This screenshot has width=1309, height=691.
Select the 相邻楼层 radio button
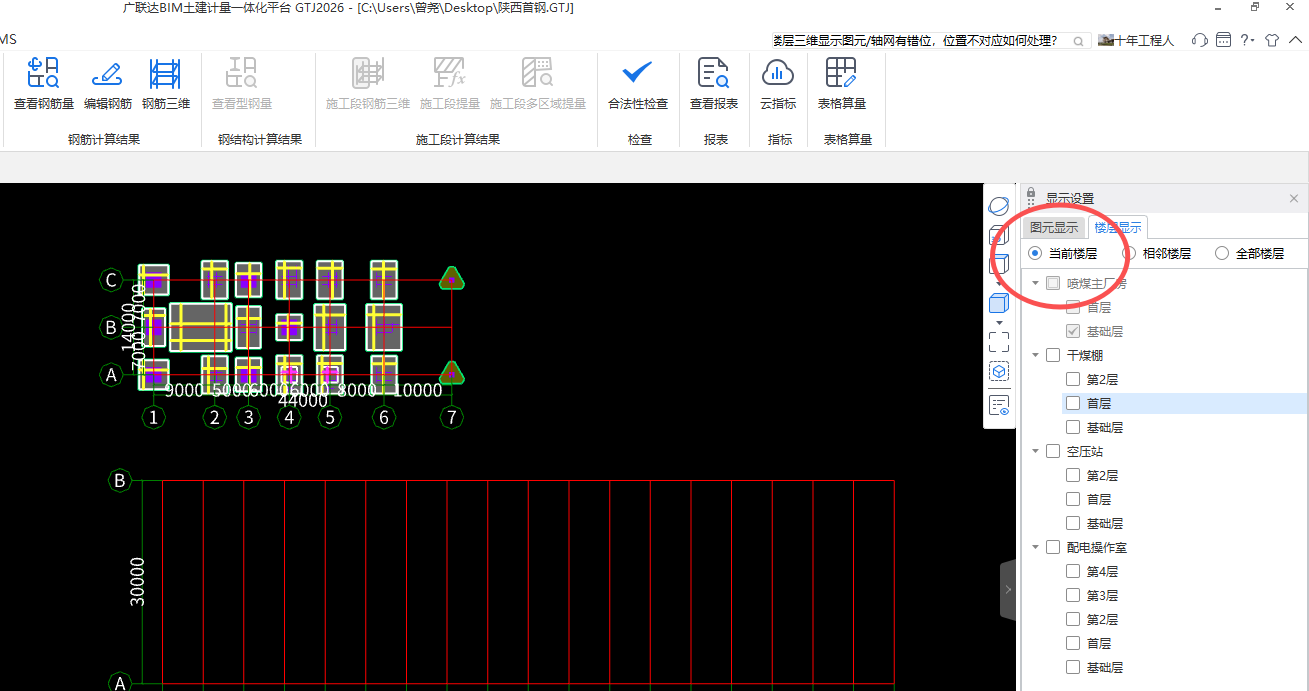(1129, 254)
